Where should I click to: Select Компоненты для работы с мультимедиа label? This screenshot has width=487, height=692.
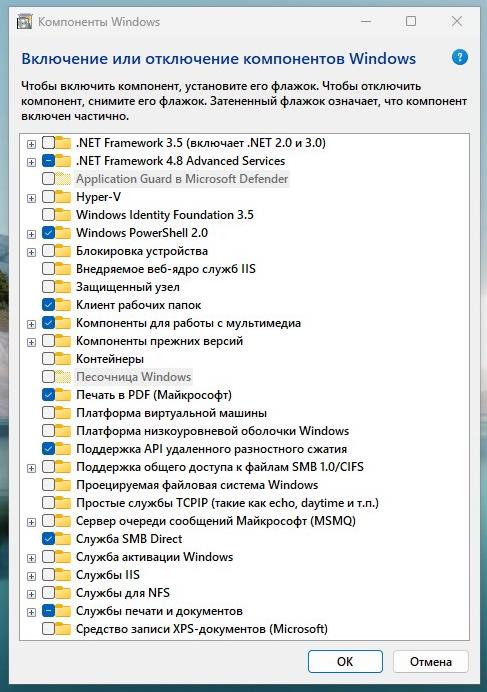188,323
